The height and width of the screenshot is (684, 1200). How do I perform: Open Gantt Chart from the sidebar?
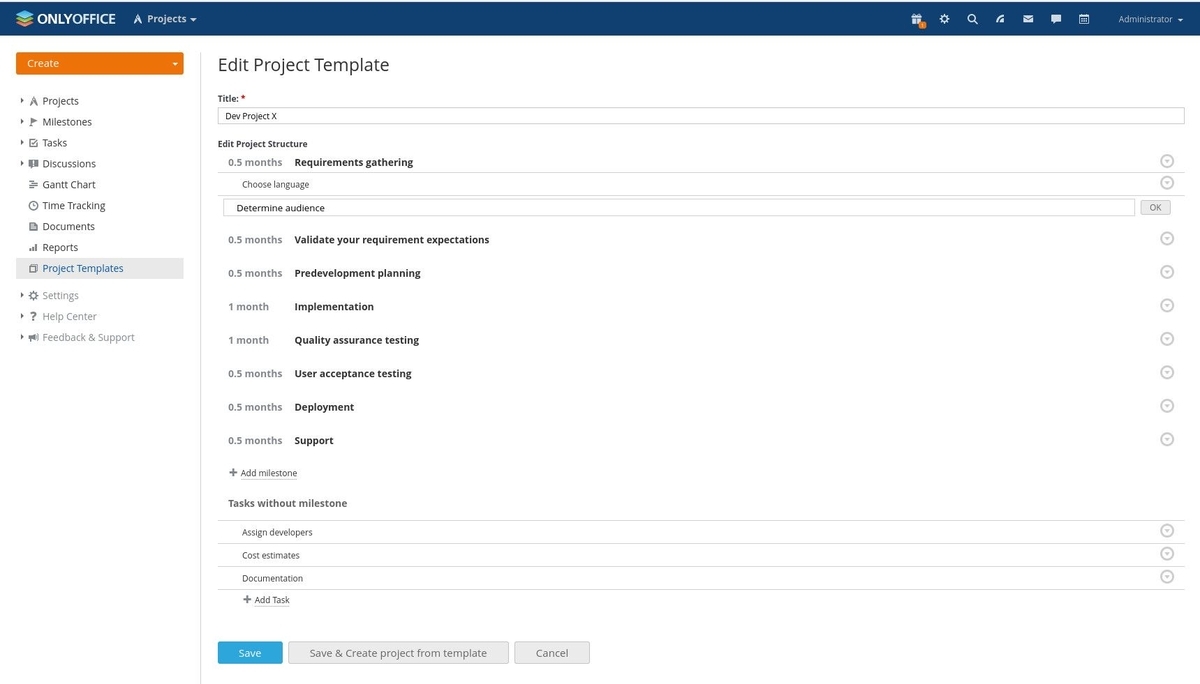point(68,184)
